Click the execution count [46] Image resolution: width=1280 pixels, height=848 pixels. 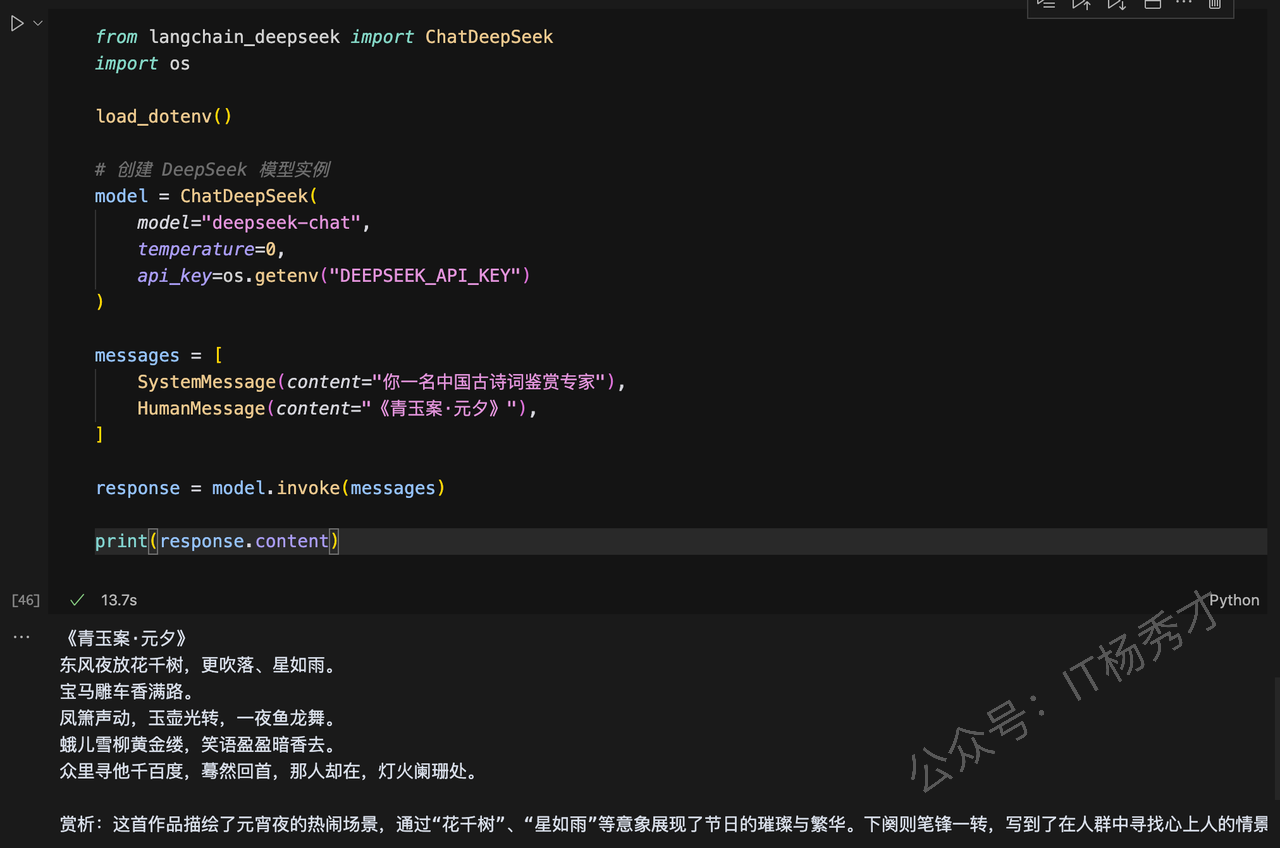click(26, 600)
